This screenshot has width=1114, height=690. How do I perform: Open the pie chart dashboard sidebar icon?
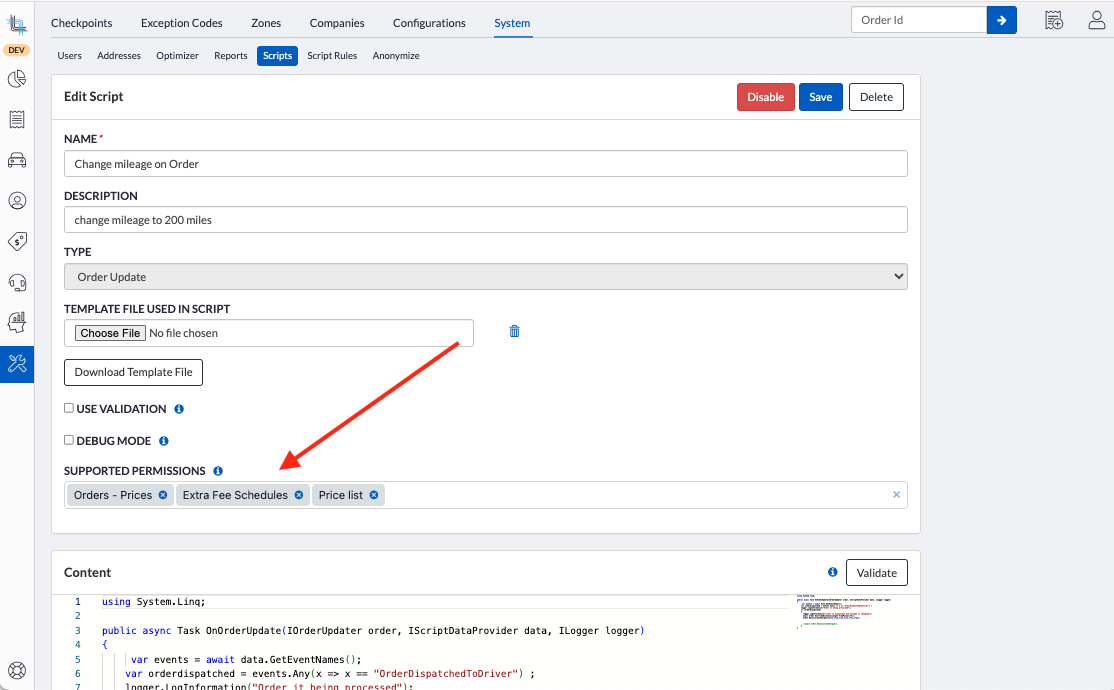(x=17, y=78)
